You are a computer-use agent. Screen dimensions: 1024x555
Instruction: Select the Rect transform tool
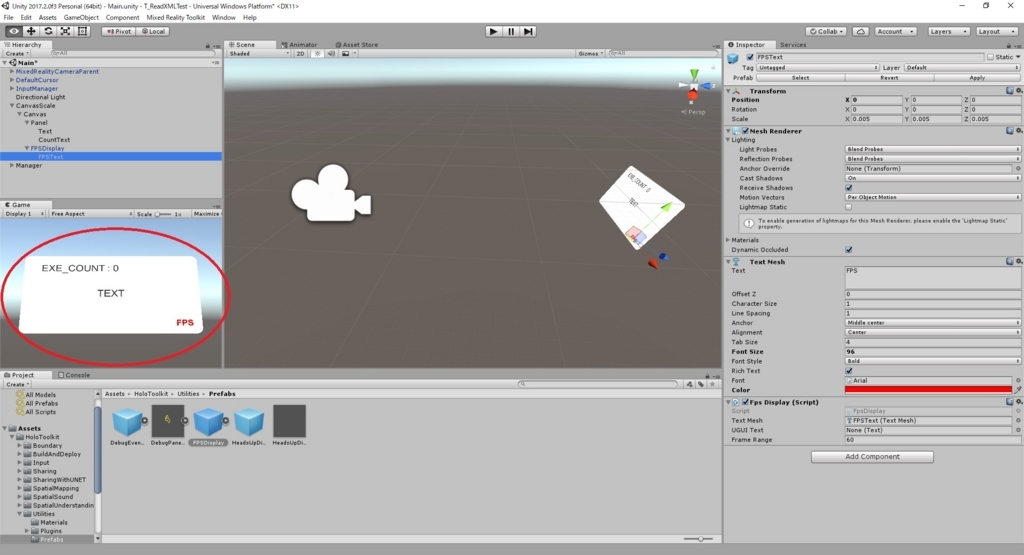click(82, 31)
